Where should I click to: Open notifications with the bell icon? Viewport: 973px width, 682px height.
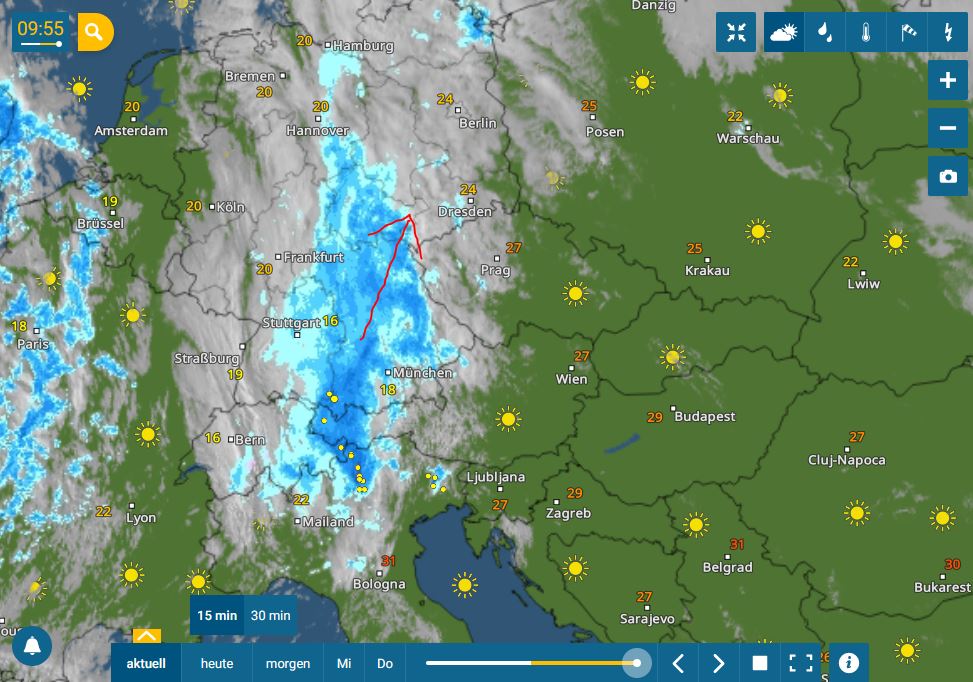32,646
